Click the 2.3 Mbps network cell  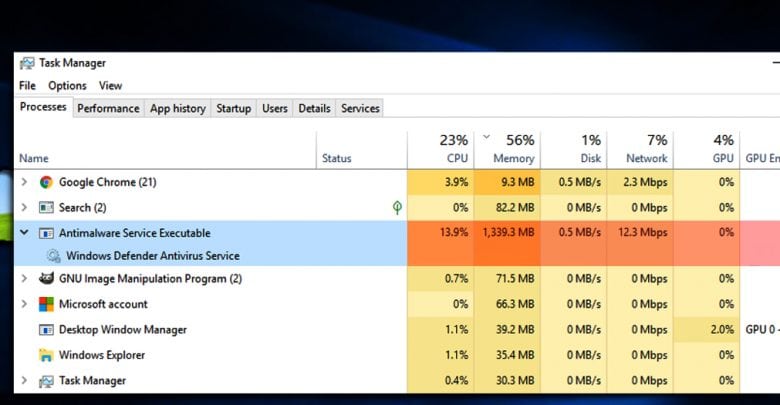640,182
